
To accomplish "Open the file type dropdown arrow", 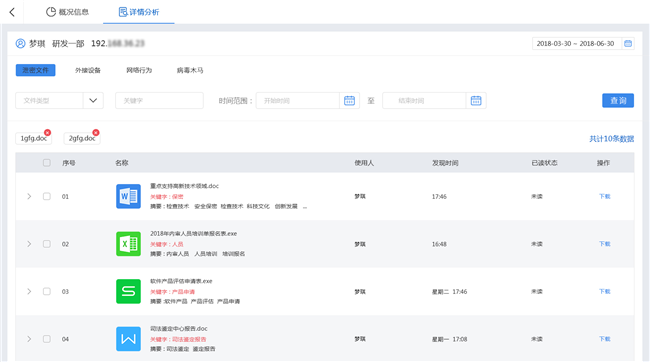I will pyautogui.click(x=93, y=100).
